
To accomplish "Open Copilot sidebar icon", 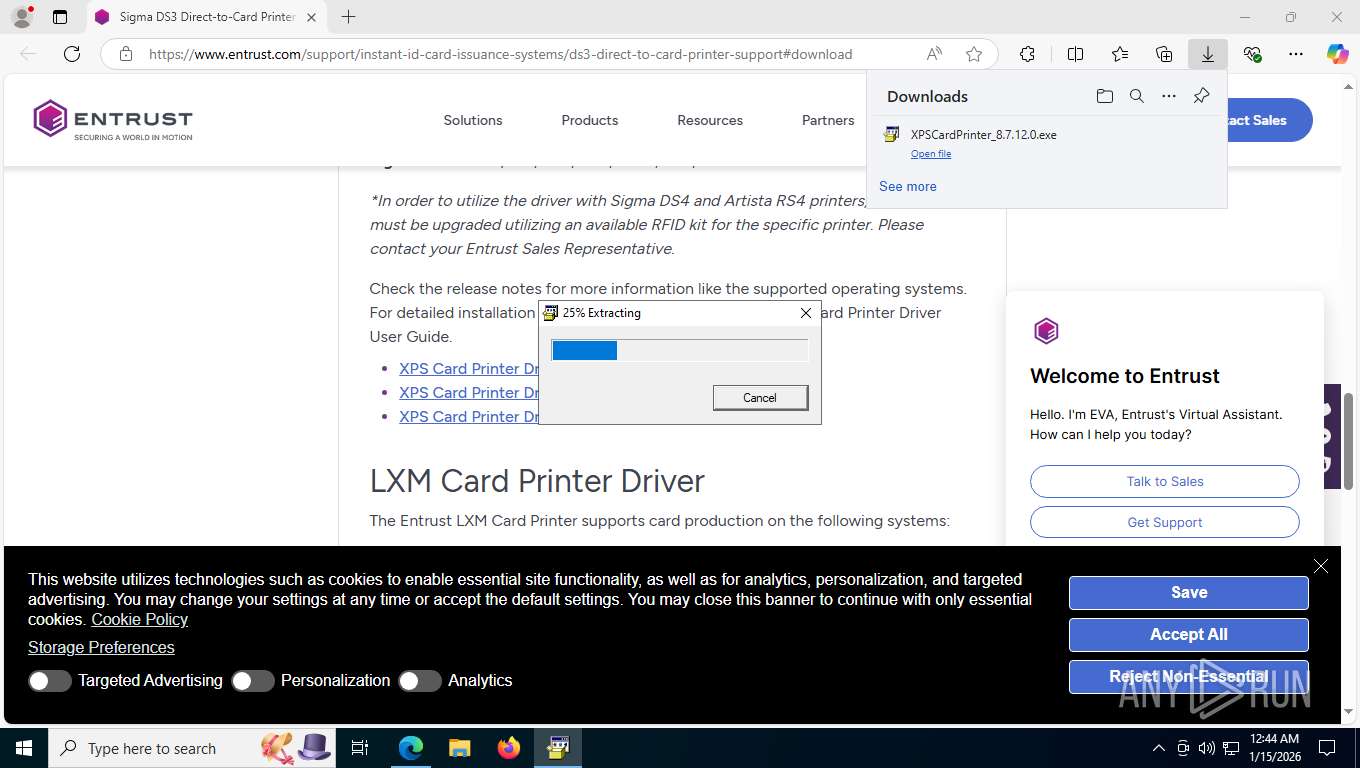I will tap(1337, 54).
